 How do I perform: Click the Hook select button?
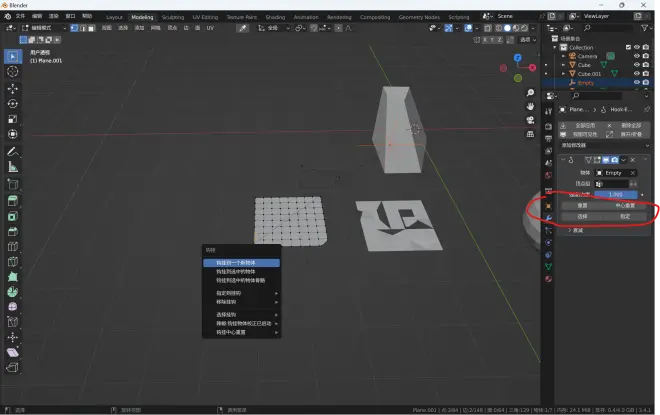pos(583,216)
